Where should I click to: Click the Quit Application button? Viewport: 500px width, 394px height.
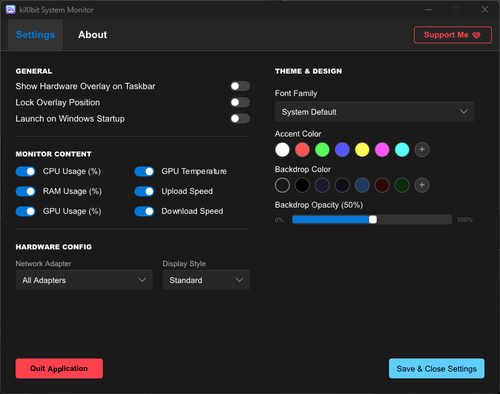click(x=59, y=368)
